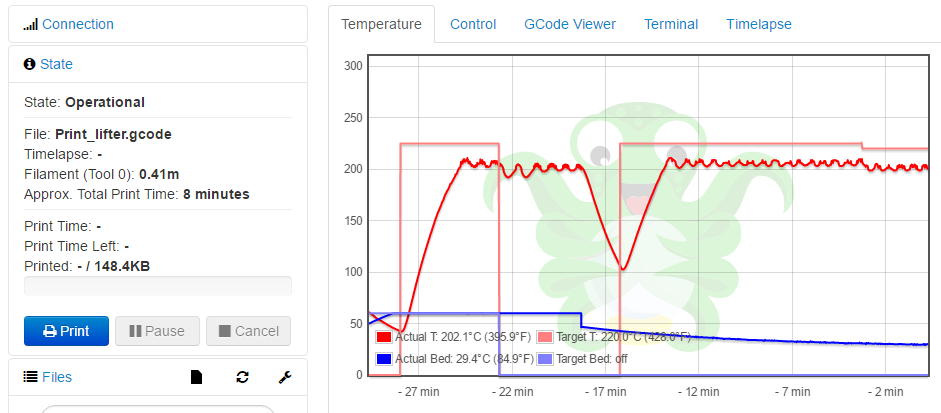Click the file page icon in Files header
Viewport: 941px width, 413px height.
coord(197,377)
